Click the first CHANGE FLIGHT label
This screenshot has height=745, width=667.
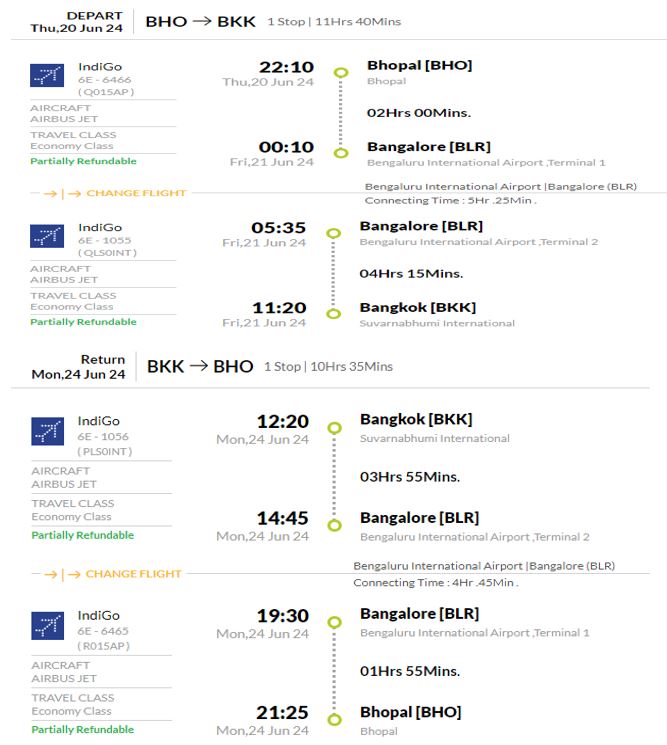click(136, 193)
